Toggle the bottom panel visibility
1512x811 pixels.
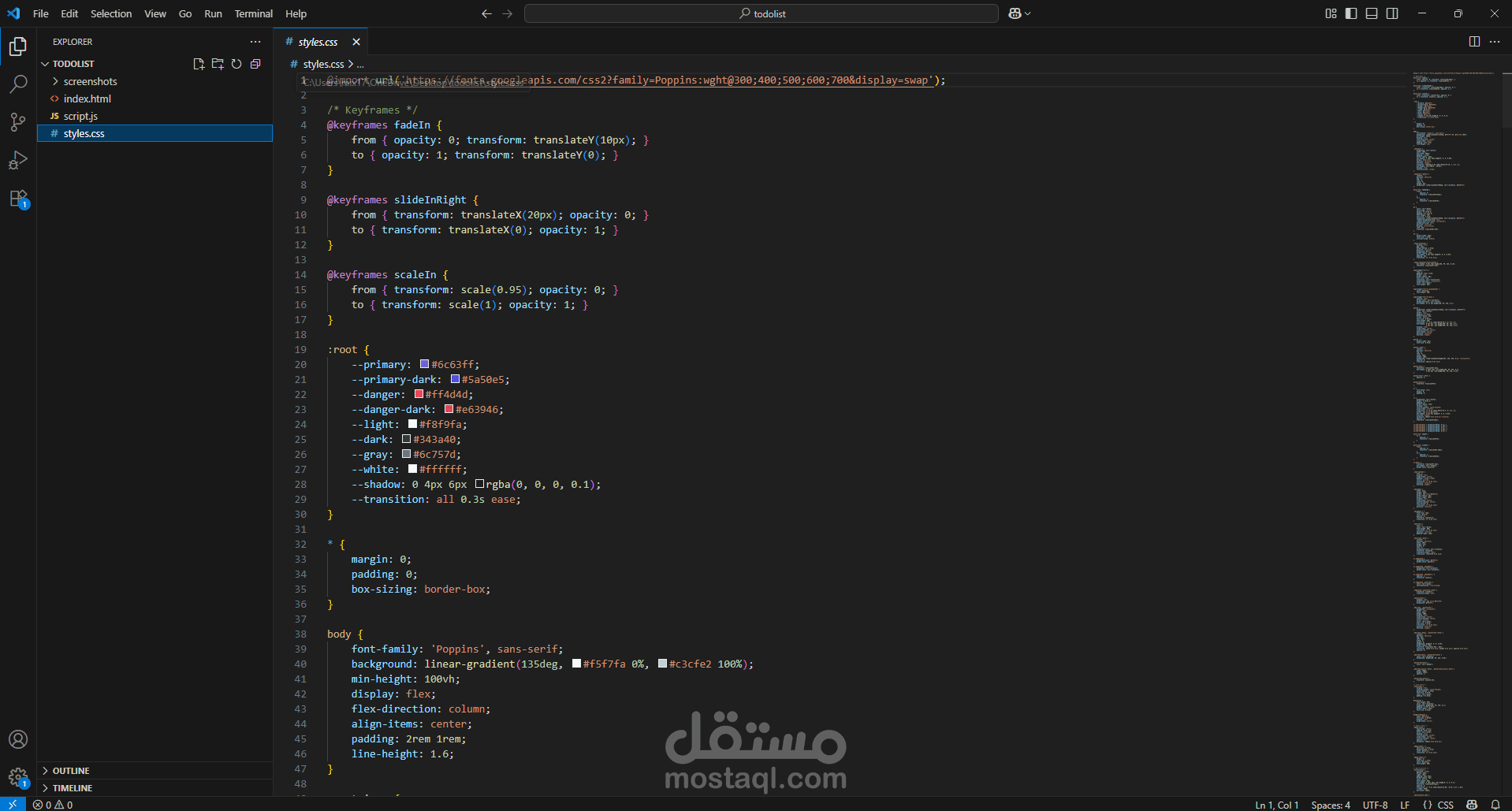click(x=1372, y=13)
